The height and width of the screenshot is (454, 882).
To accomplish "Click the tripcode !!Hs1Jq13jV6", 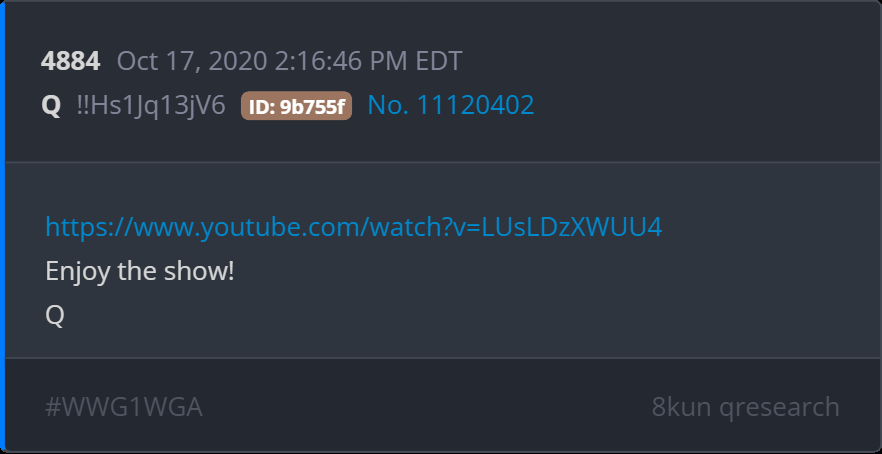I will [x=151, y=106].
